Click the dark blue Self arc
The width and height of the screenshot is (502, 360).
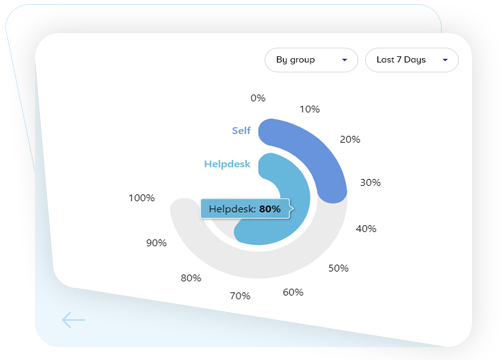(317, 150)
